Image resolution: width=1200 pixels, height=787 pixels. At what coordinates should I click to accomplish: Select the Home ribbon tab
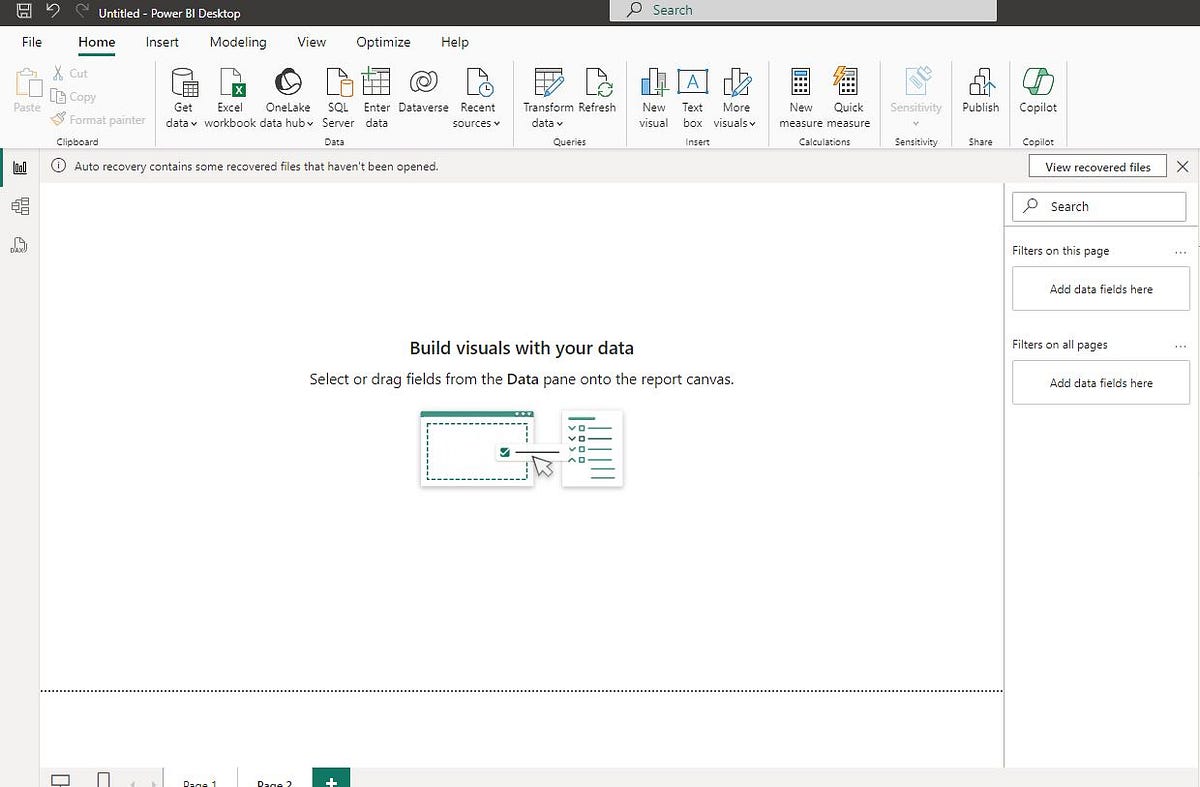coord(97,42)
